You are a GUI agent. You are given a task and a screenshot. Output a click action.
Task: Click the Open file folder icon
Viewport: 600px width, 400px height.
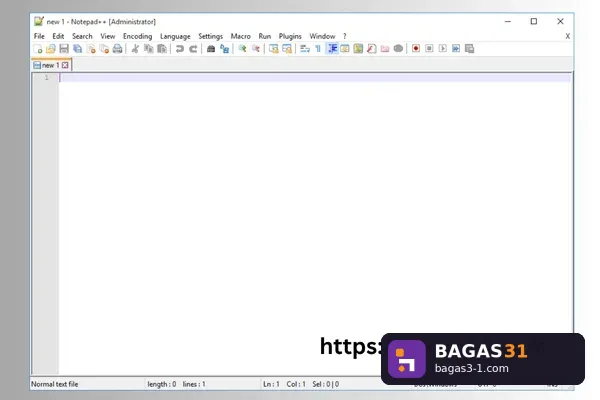pos(51,49)
